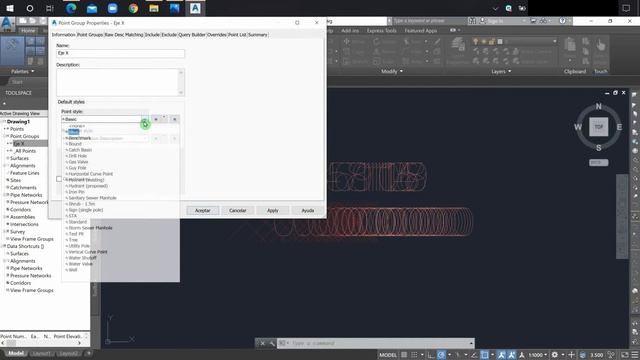Open the status bar customization menu icon
640x360 pixels.
coord(635,355)
